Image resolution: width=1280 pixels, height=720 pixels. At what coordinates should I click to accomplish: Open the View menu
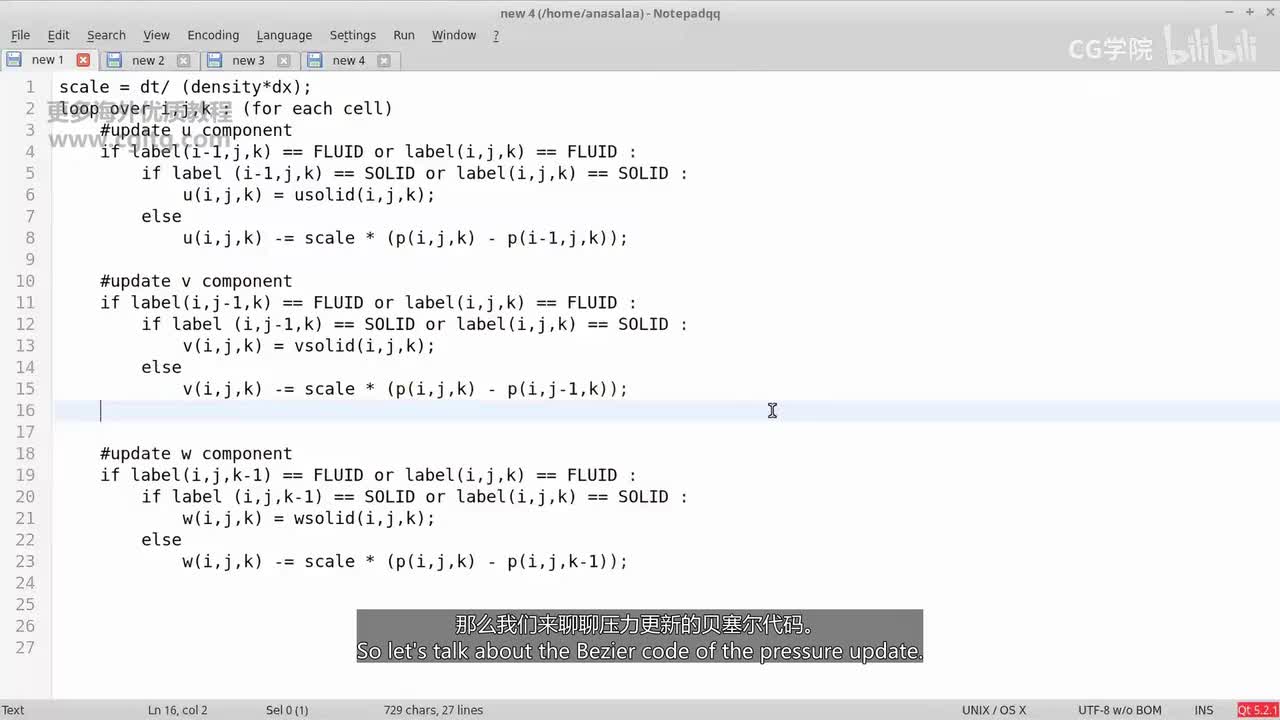(x=156, y=35)
